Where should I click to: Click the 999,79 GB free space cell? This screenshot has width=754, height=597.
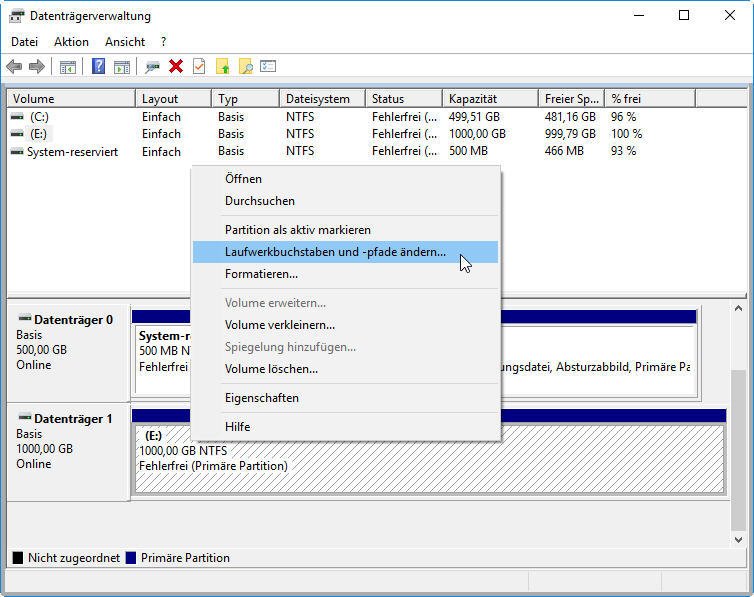pos(570,134)
